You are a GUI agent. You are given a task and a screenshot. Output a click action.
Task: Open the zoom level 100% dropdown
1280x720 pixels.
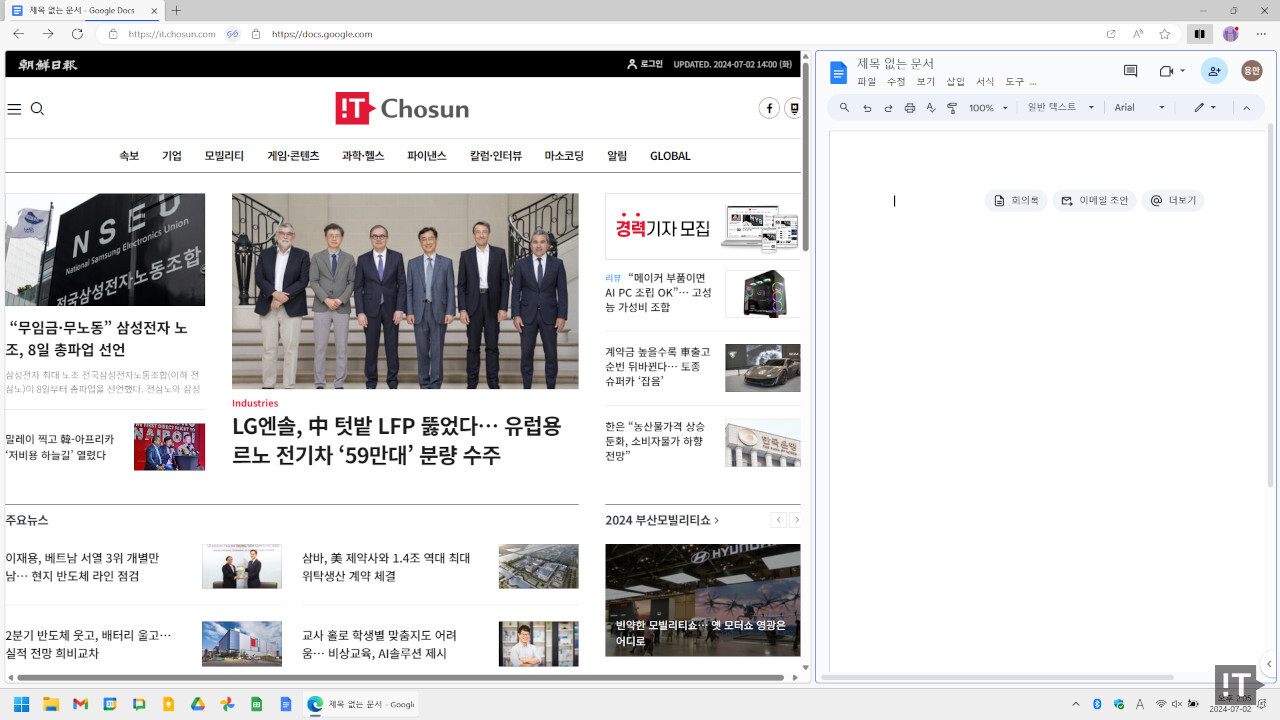tap(985, 107)
